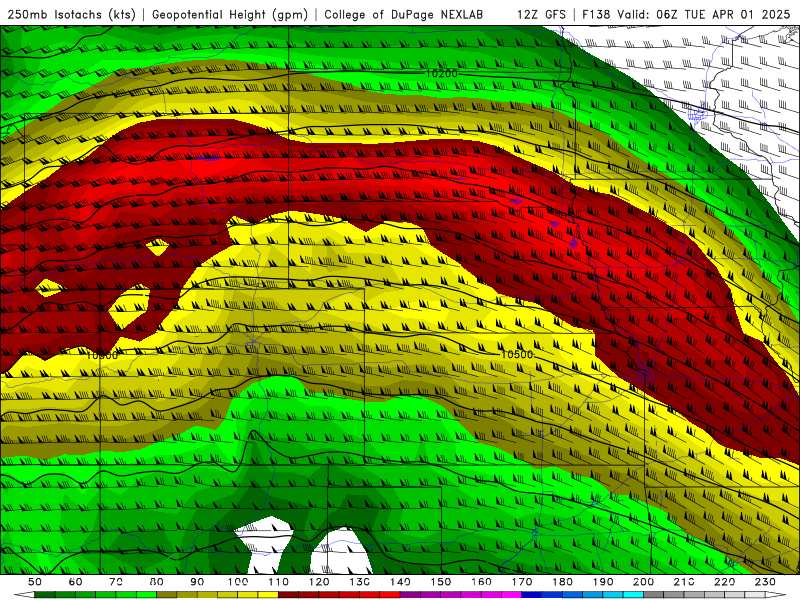Pick the cyan swatch left of 200

(x=633, y=595)
